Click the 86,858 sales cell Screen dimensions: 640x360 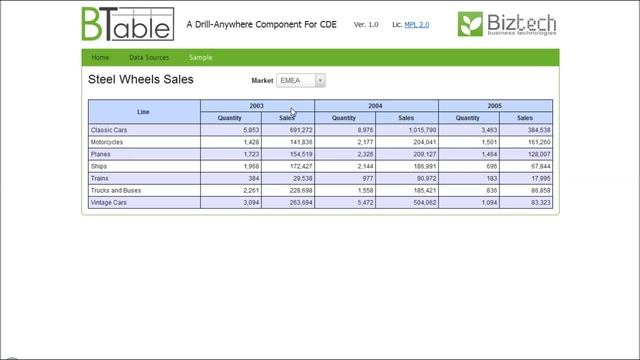[x=526, y=191]
